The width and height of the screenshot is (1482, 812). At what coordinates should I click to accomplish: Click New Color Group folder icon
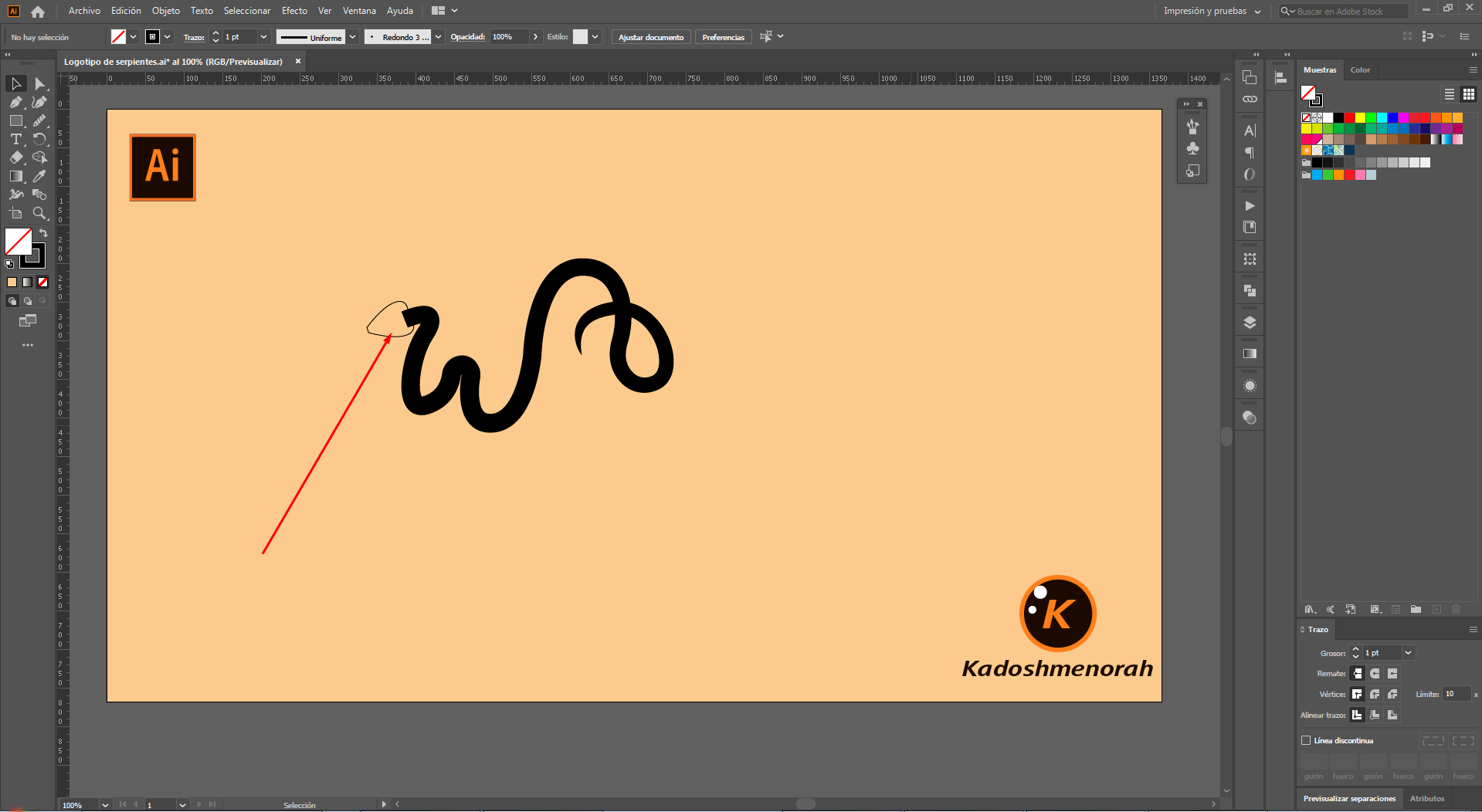(x=1416, y=609)
